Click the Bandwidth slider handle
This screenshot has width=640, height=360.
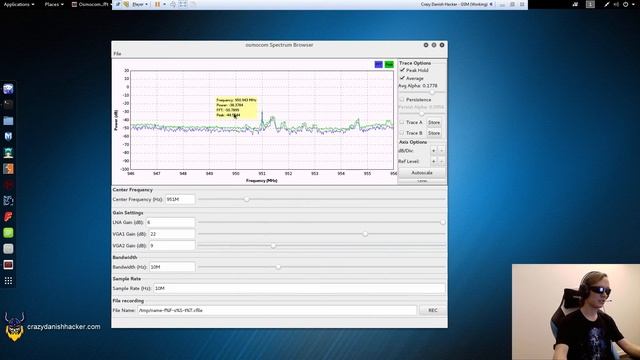click(278, 267)
